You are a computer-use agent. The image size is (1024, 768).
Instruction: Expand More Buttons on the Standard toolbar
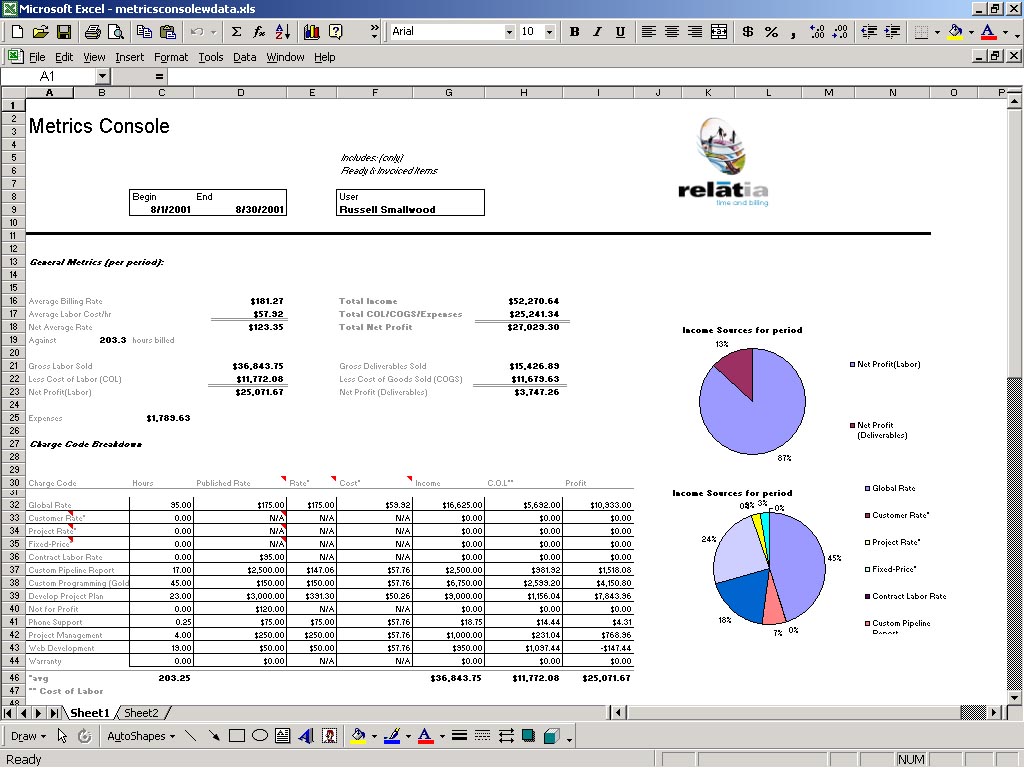point(374,31)
